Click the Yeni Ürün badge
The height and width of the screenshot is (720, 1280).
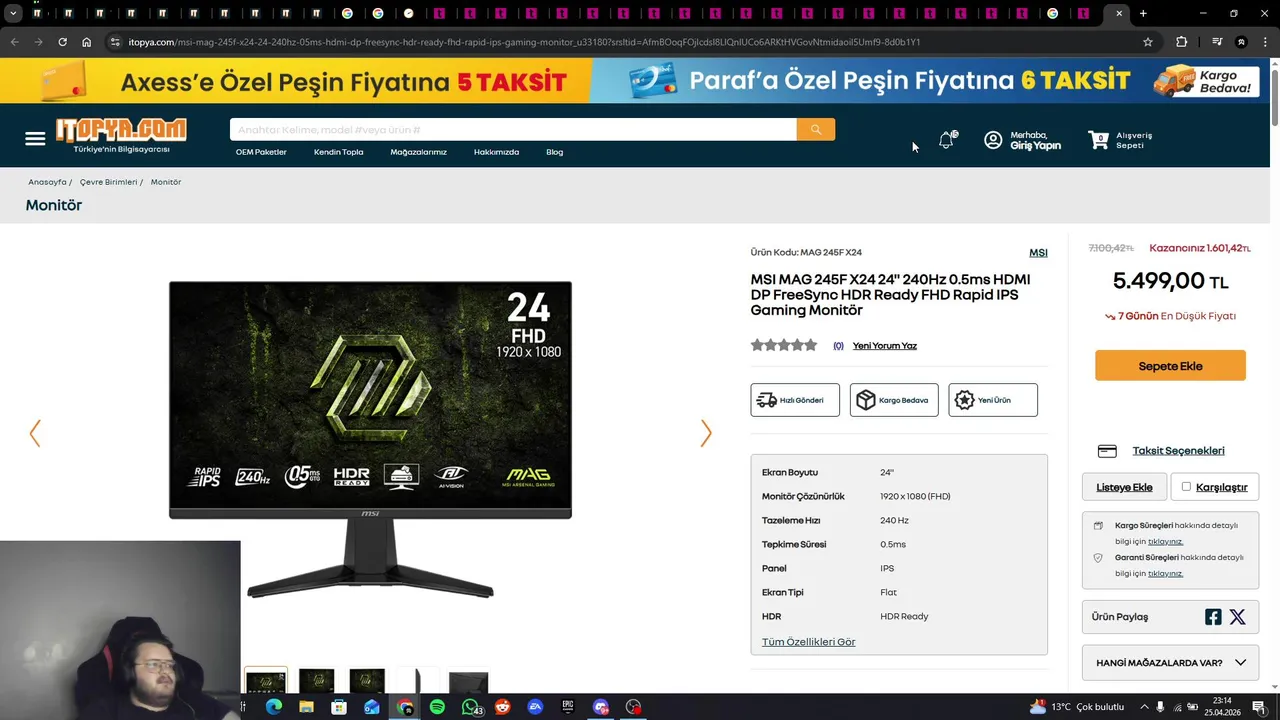pyautogui.click(x=993, y=400)
